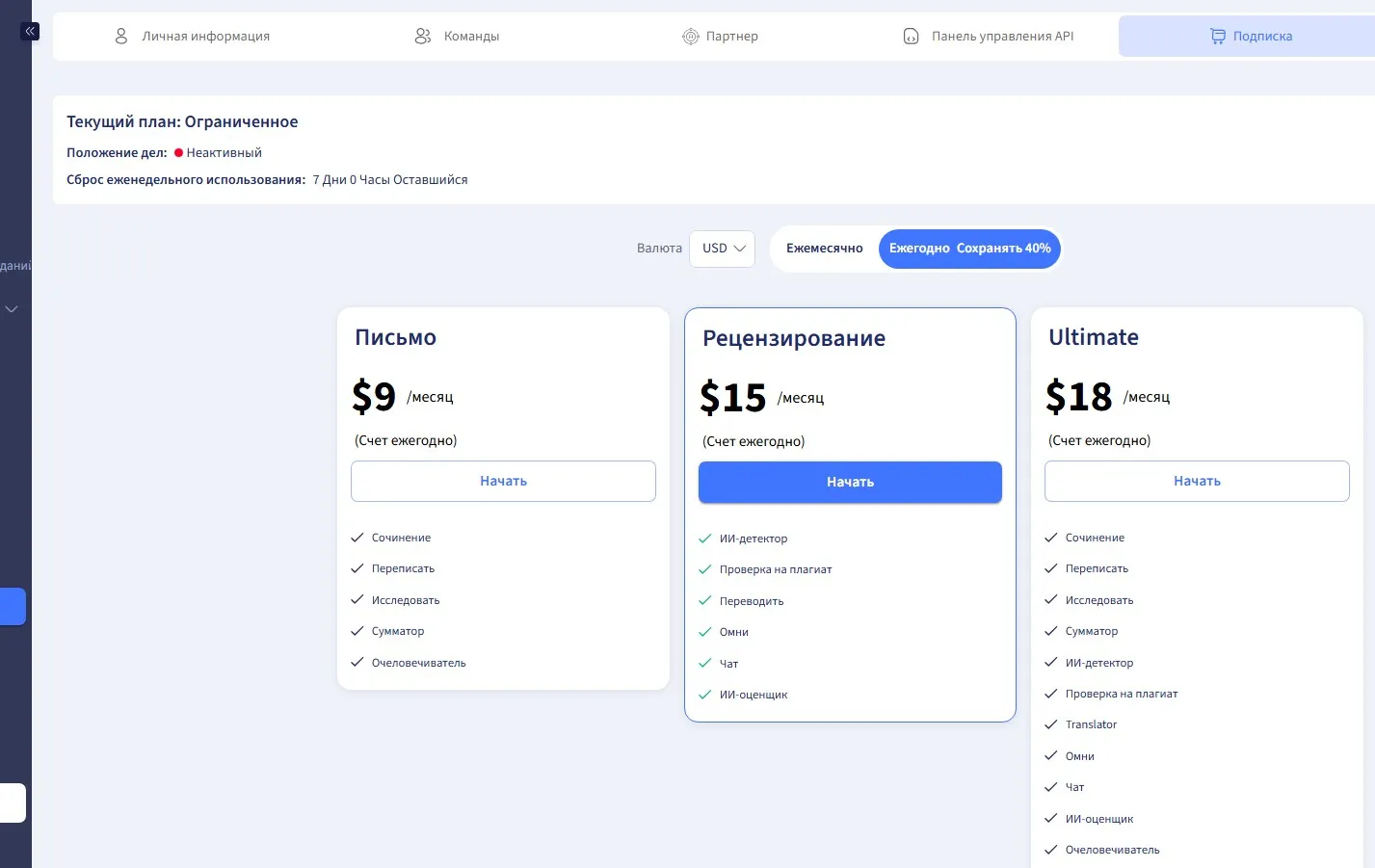Click the Письмо plan title
The image size is (1375, 868).
tap(395, 337)
